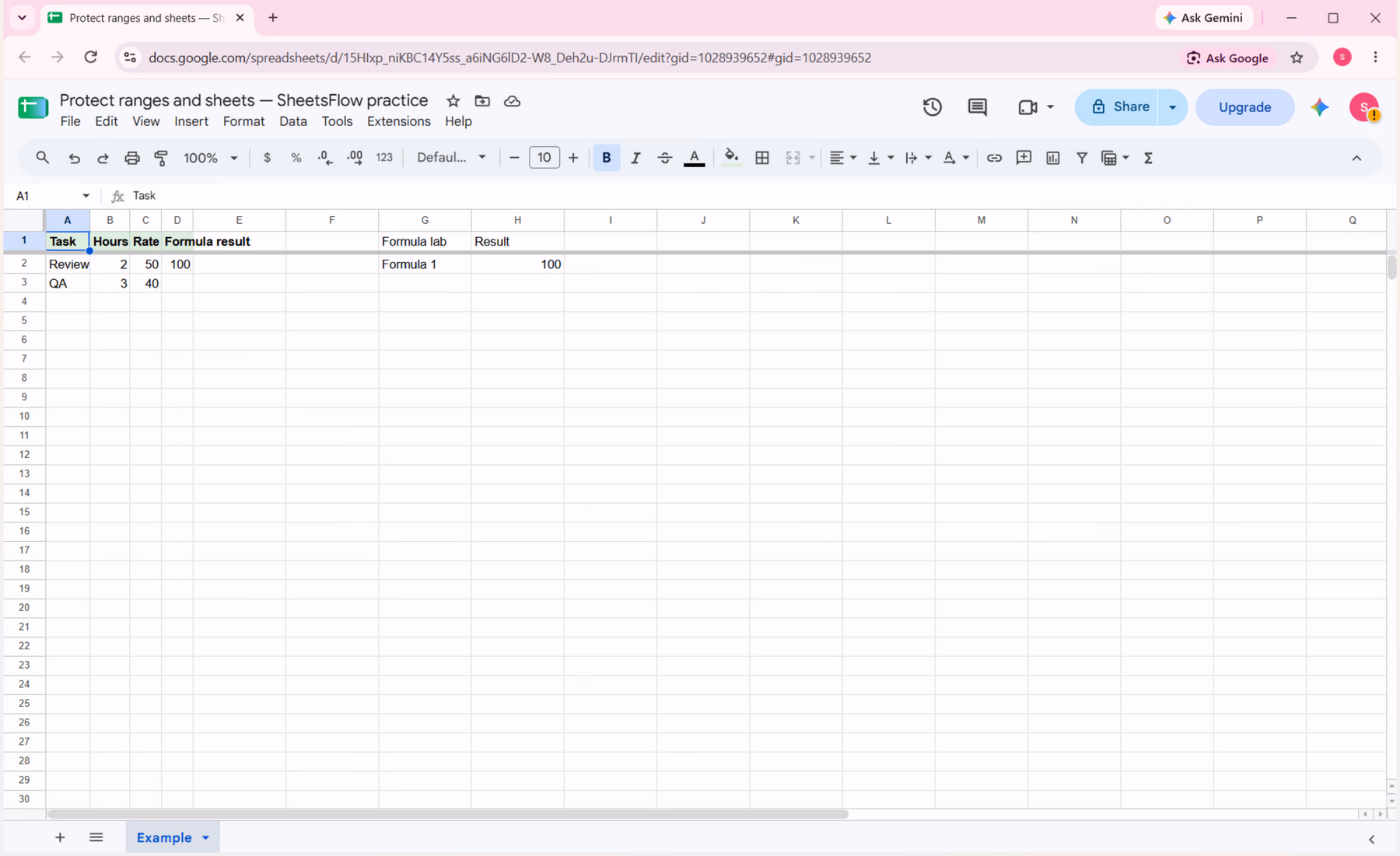
Task: Open the Data menu
Action: (x=293, y=121)
